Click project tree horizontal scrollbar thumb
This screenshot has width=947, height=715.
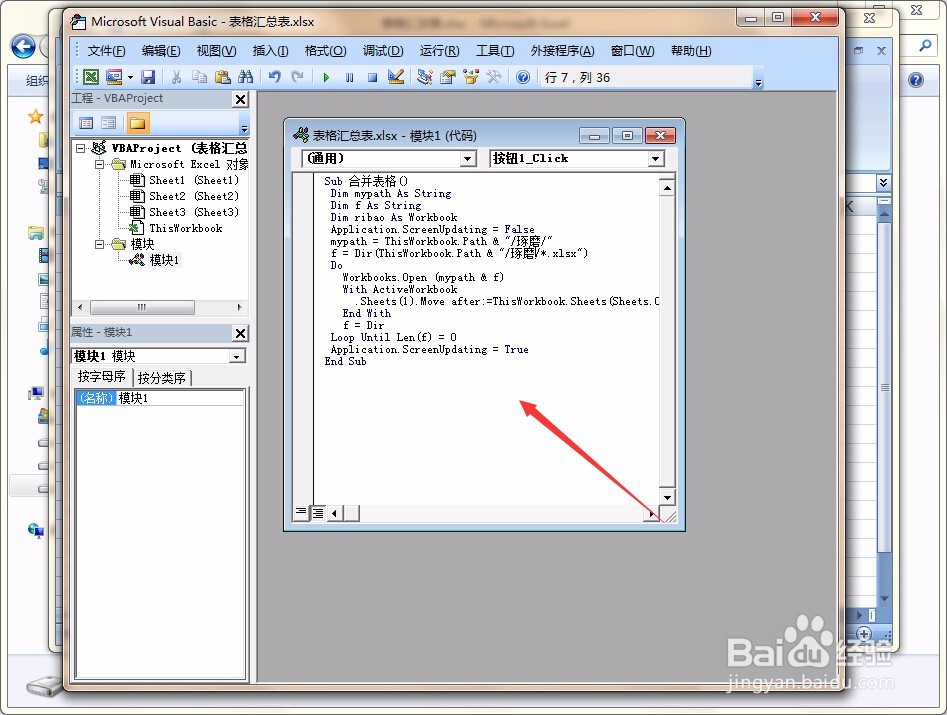142,307
